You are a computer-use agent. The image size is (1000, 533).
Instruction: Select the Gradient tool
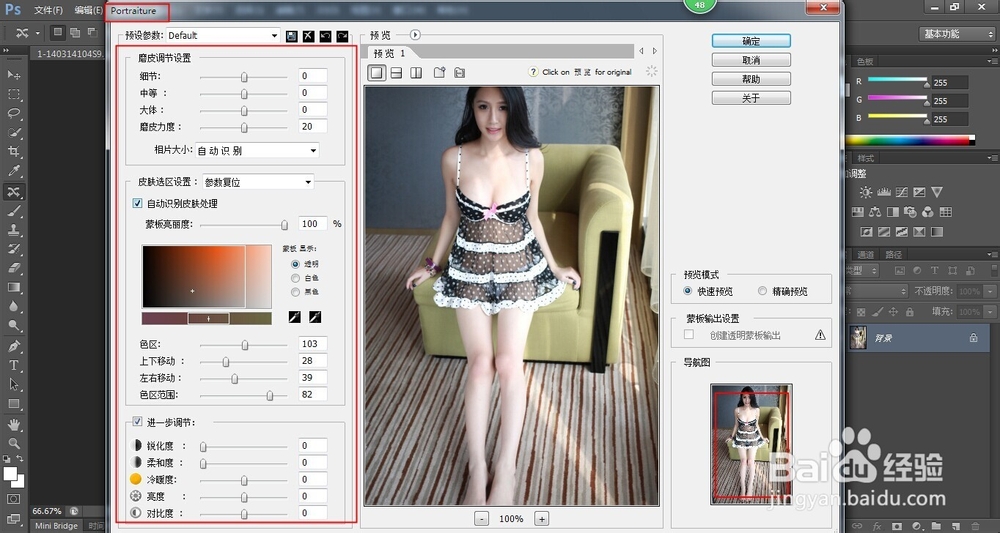13,288
